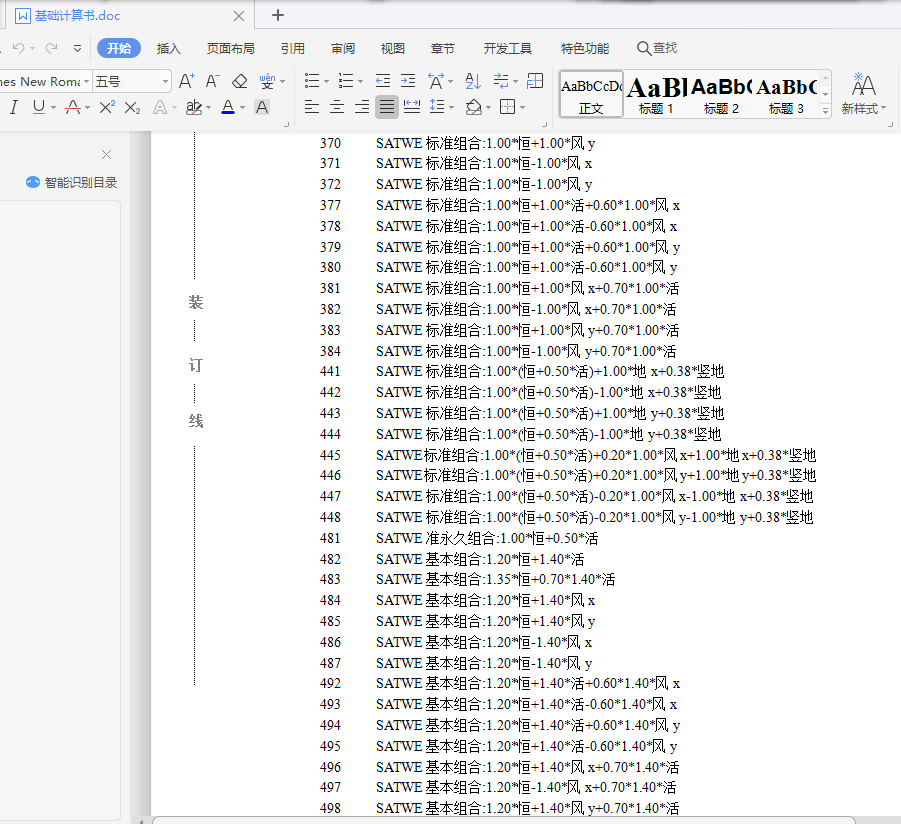Open the 视图 tab
This screenshot has height=824, width=901.
(x=392, y=49)
